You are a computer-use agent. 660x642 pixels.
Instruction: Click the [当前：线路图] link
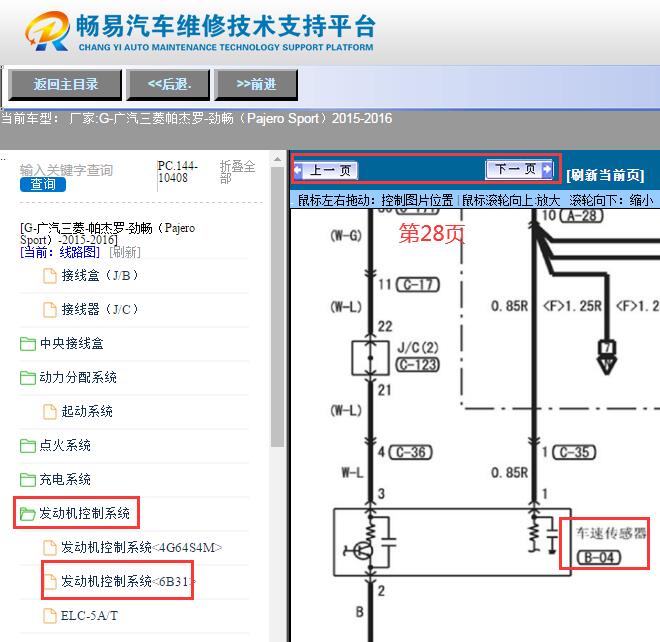[x=60, y=252]
